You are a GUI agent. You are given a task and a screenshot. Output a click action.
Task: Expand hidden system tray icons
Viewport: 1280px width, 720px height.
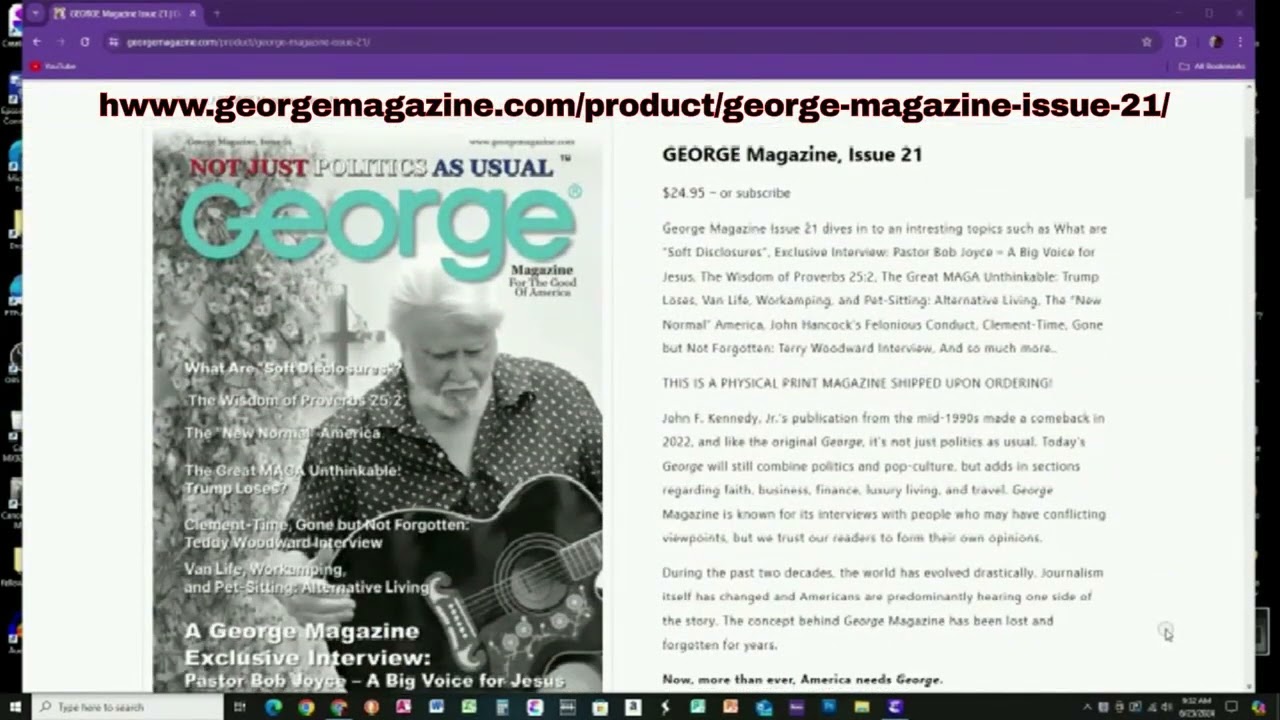click(x=1087, y=707)
